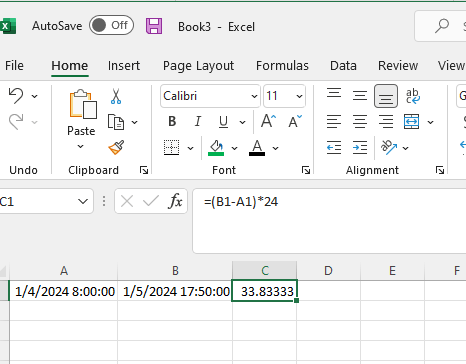This screenshot has height=364, width=466.
Task: Click the Undo arrow icon
Action: pyautogui.click(x=16, y=96)
